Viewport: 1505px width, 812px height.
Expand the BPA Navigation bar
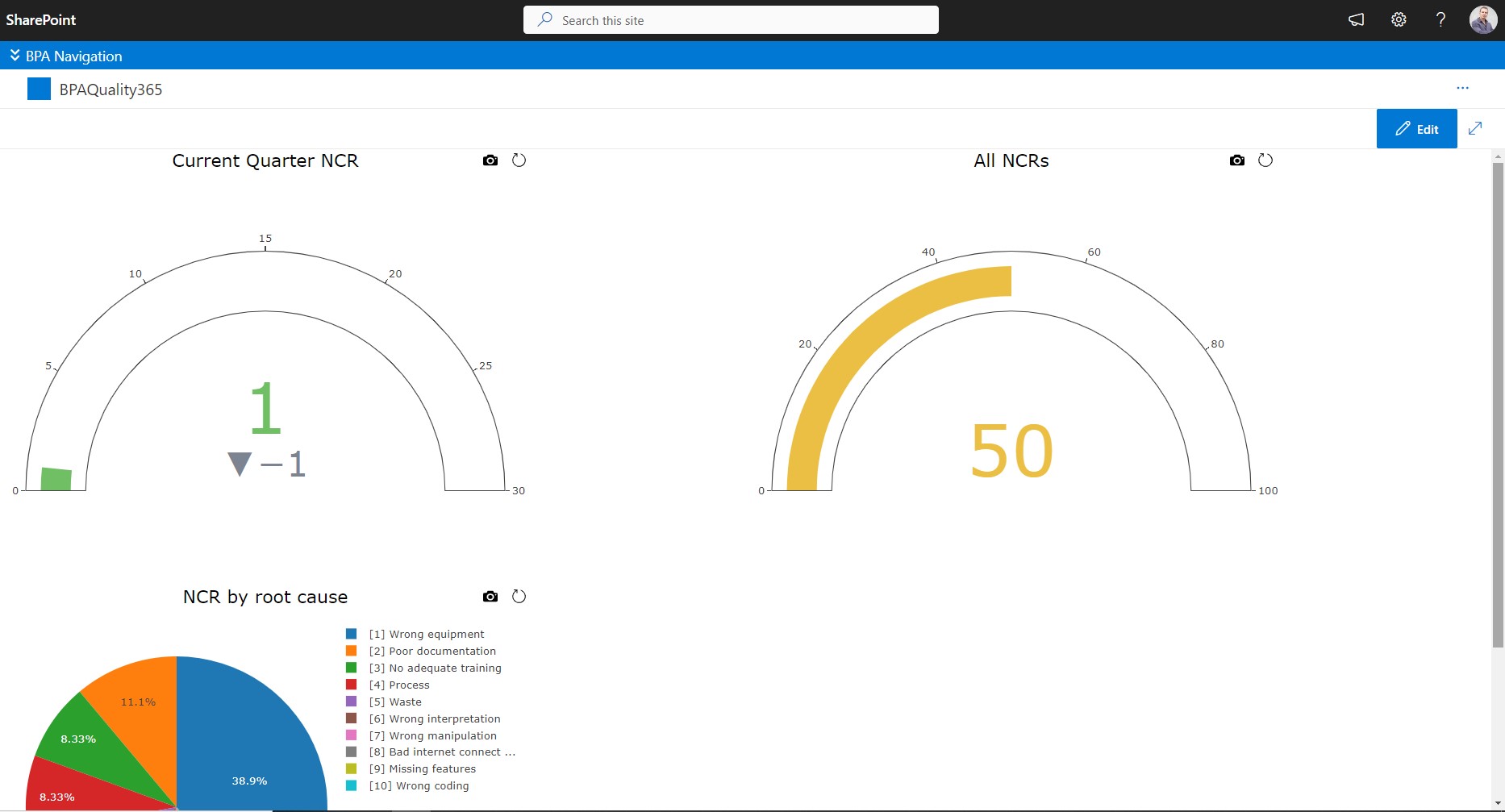coord(66,56)
